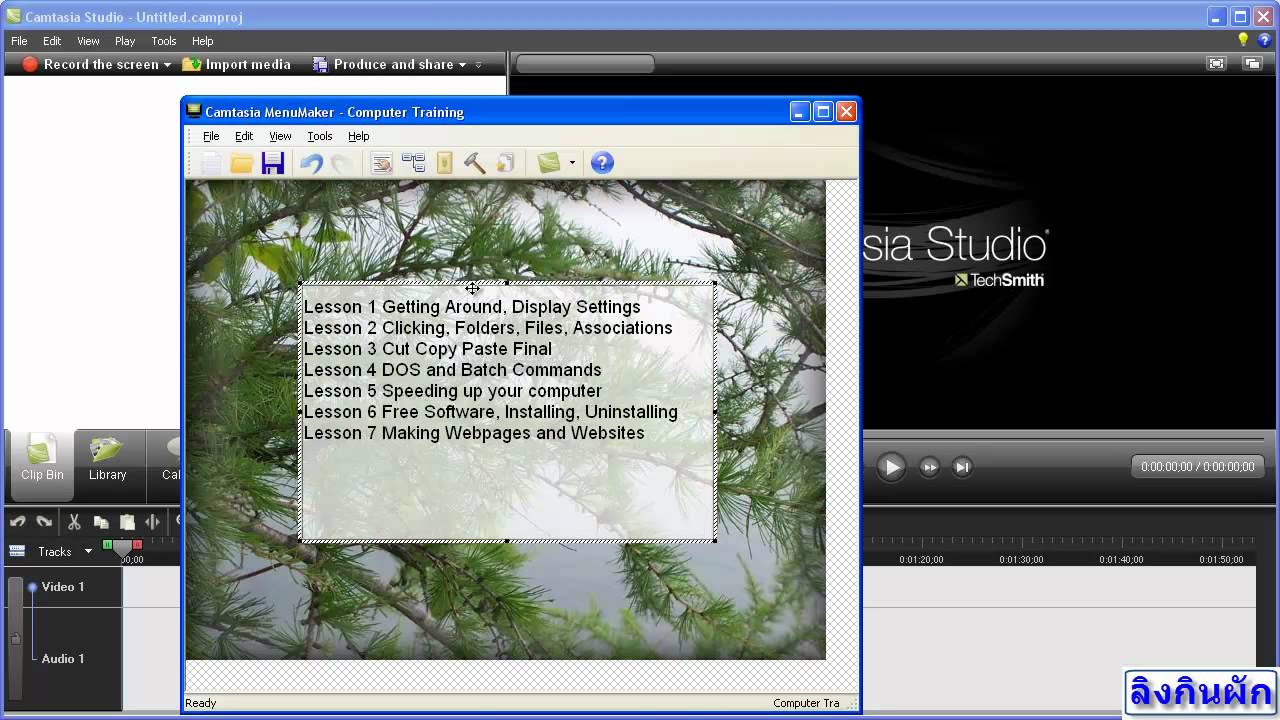Toggle the track lock icon
The width and height of the screenshot is (1280, 720).
click(15, 638)
